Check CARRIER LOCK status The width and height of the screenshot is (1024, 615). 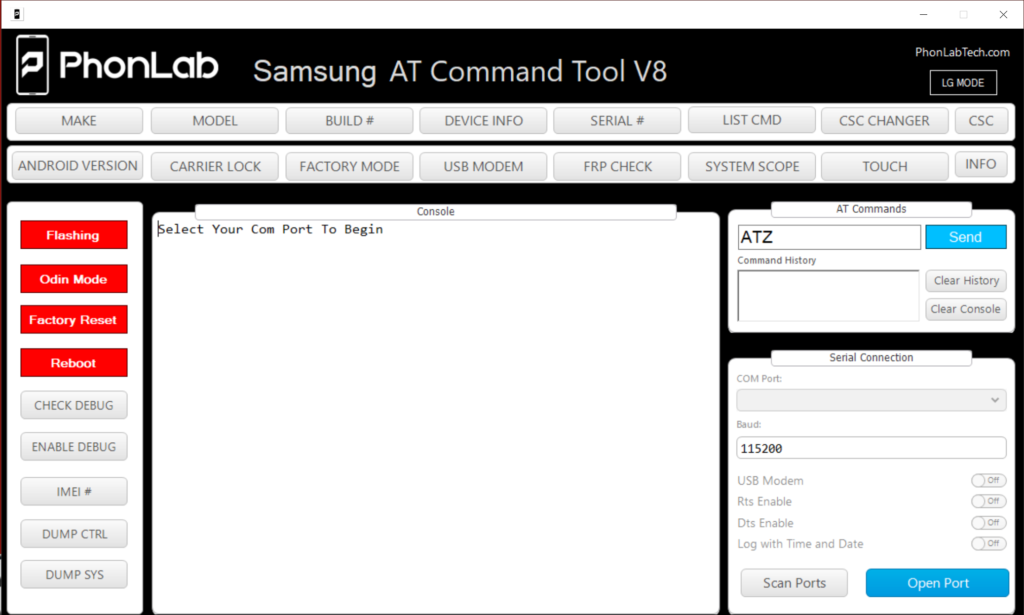pos(215,166)
